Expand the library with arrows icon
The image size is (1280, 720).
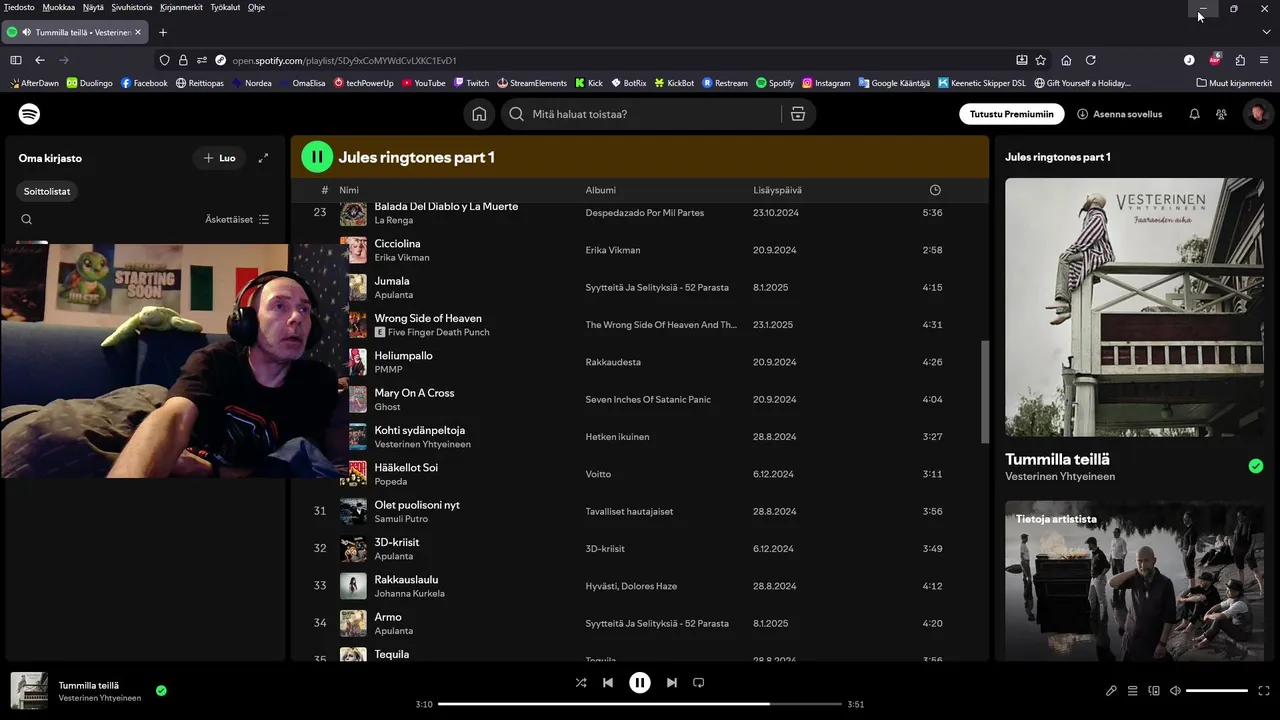click(263, 158)
